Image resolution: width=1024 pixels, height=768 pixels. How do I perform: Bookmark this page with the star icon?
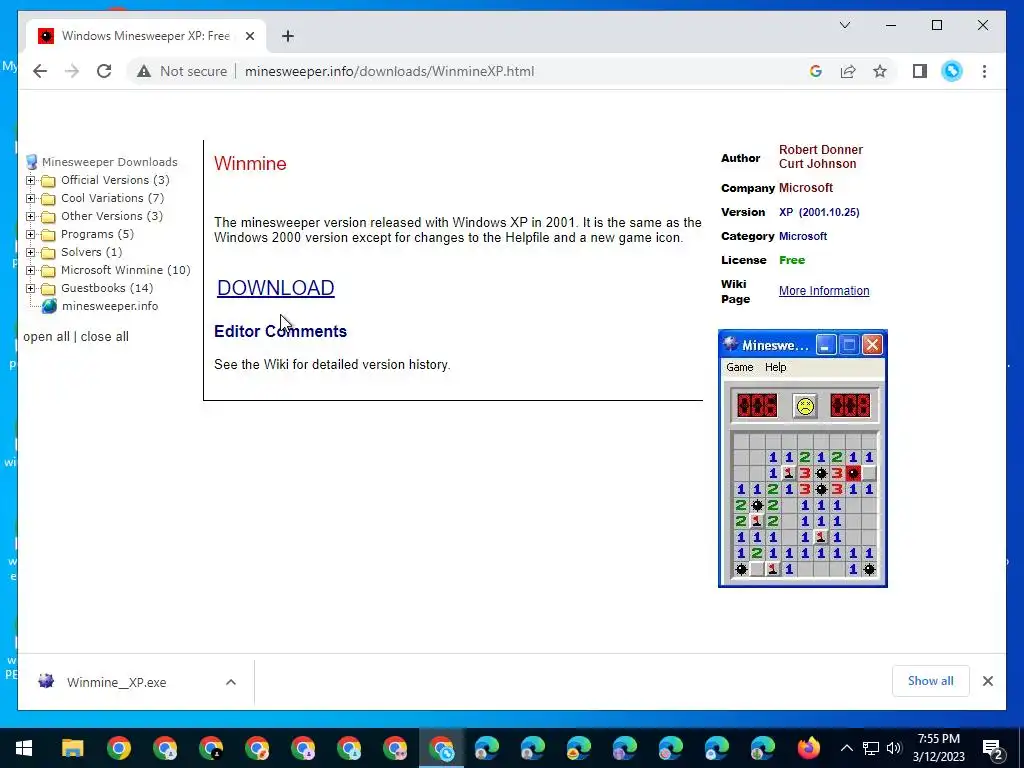880,71
